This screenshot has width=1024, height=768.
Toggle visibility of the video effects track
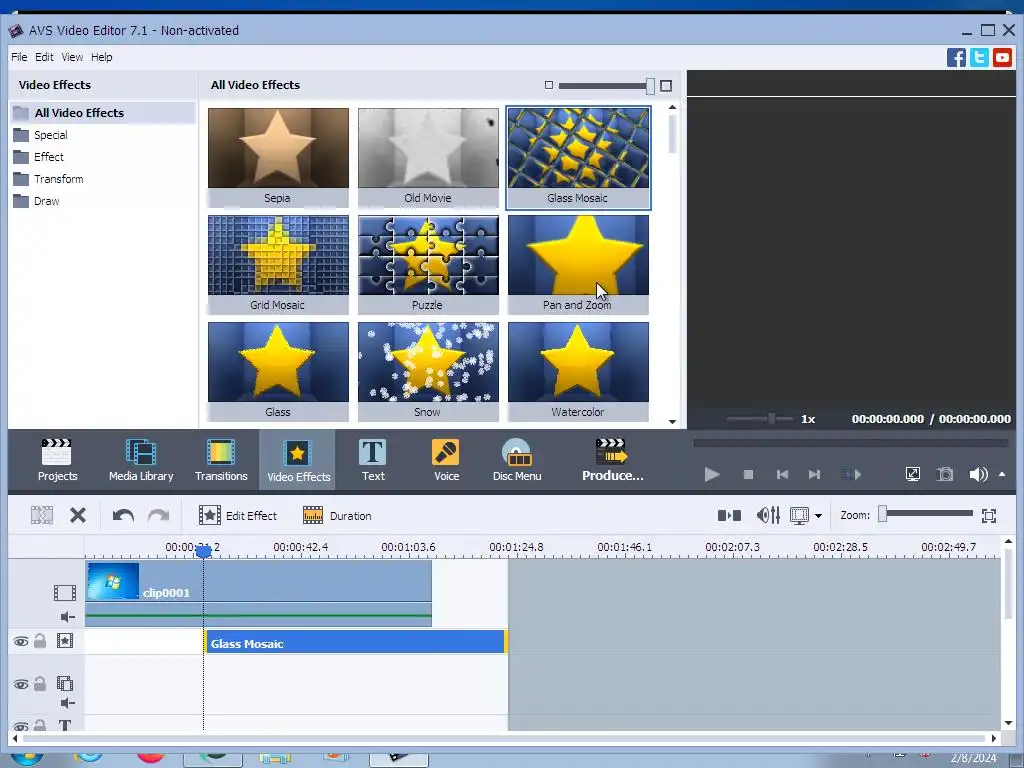[21, 642]
